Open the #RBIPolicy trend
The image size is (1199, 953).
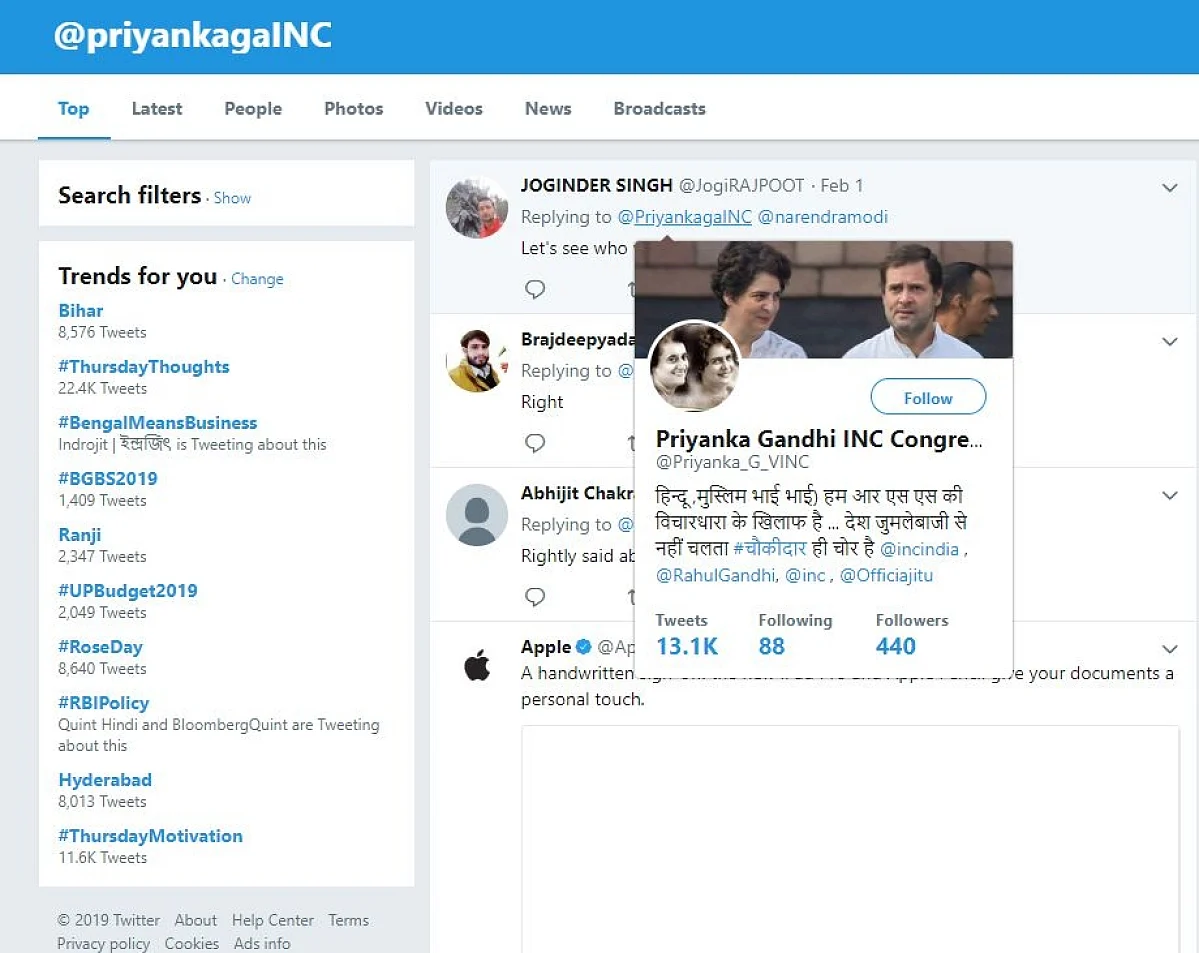103,703
